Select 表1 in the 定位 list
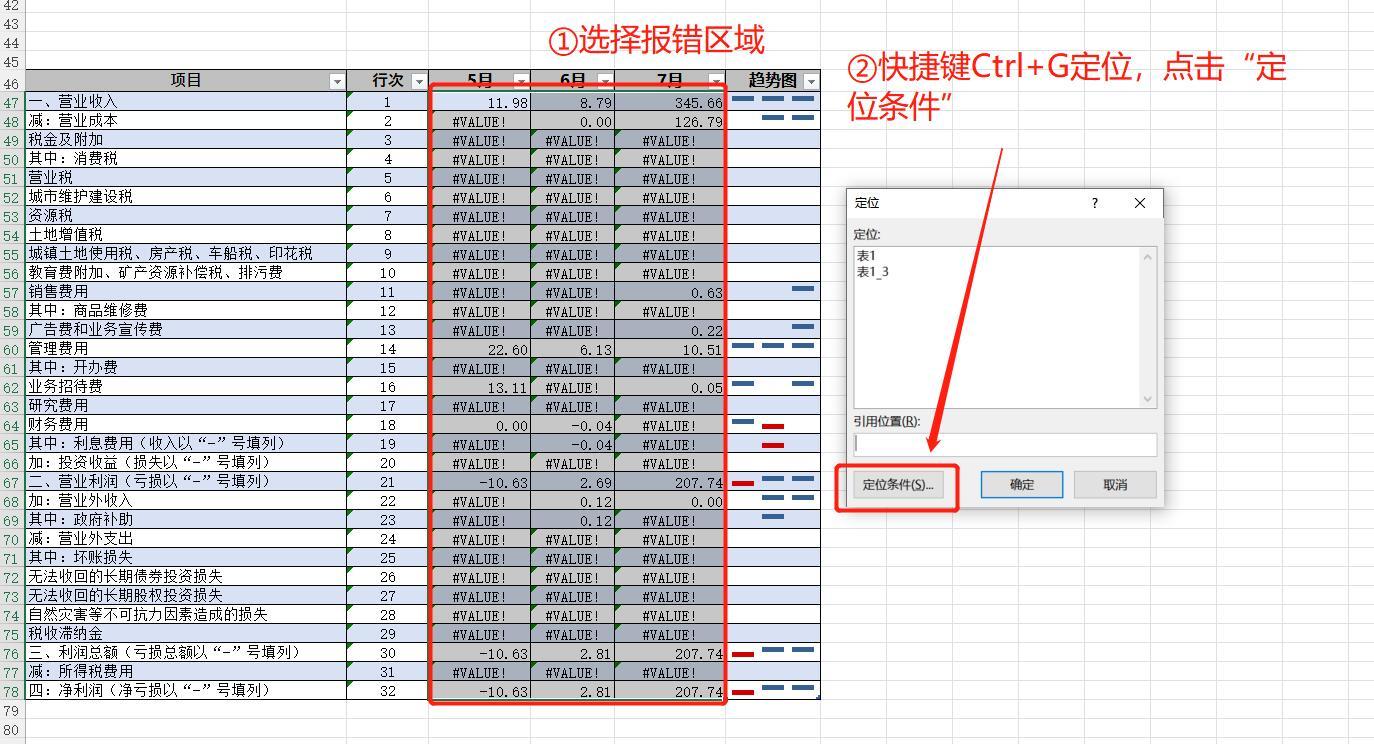The width and height of the screenshot is (1374, 744). pos(866,256)
